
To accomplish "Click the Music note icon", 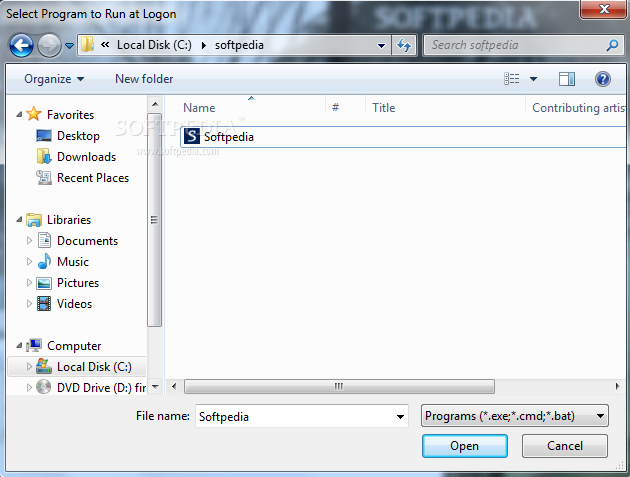I will click(44, 261).
